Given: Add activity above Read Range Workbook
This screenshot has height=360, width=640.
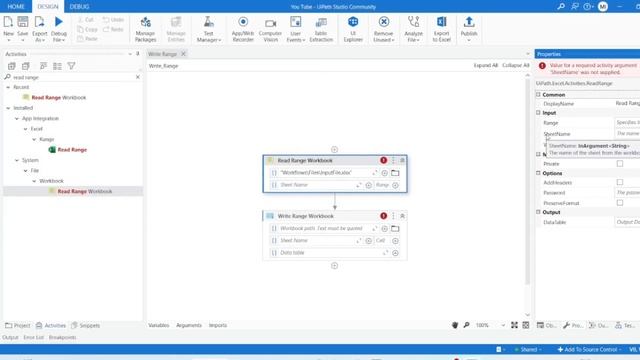Looking at the screenshot, I should pos(334,149).
